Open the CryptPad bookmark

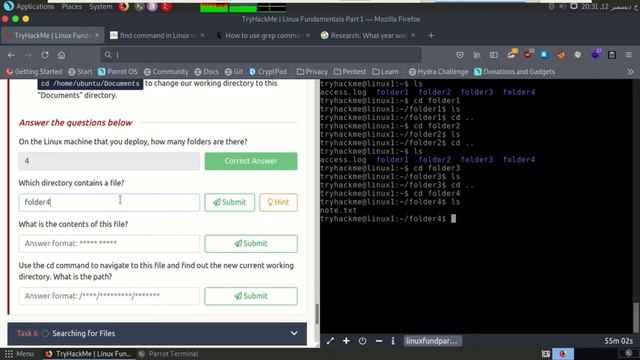tap(268, 72)
